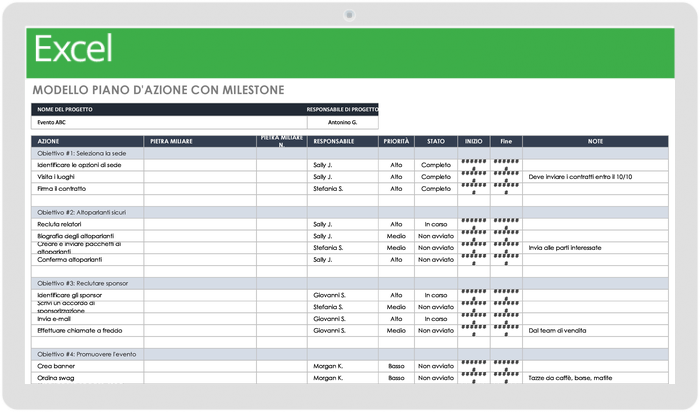Viewport: 700px width, 412px height.
Task: Select the cell Ordina swag
Action: pyautogui.click(x=88, y=378)
